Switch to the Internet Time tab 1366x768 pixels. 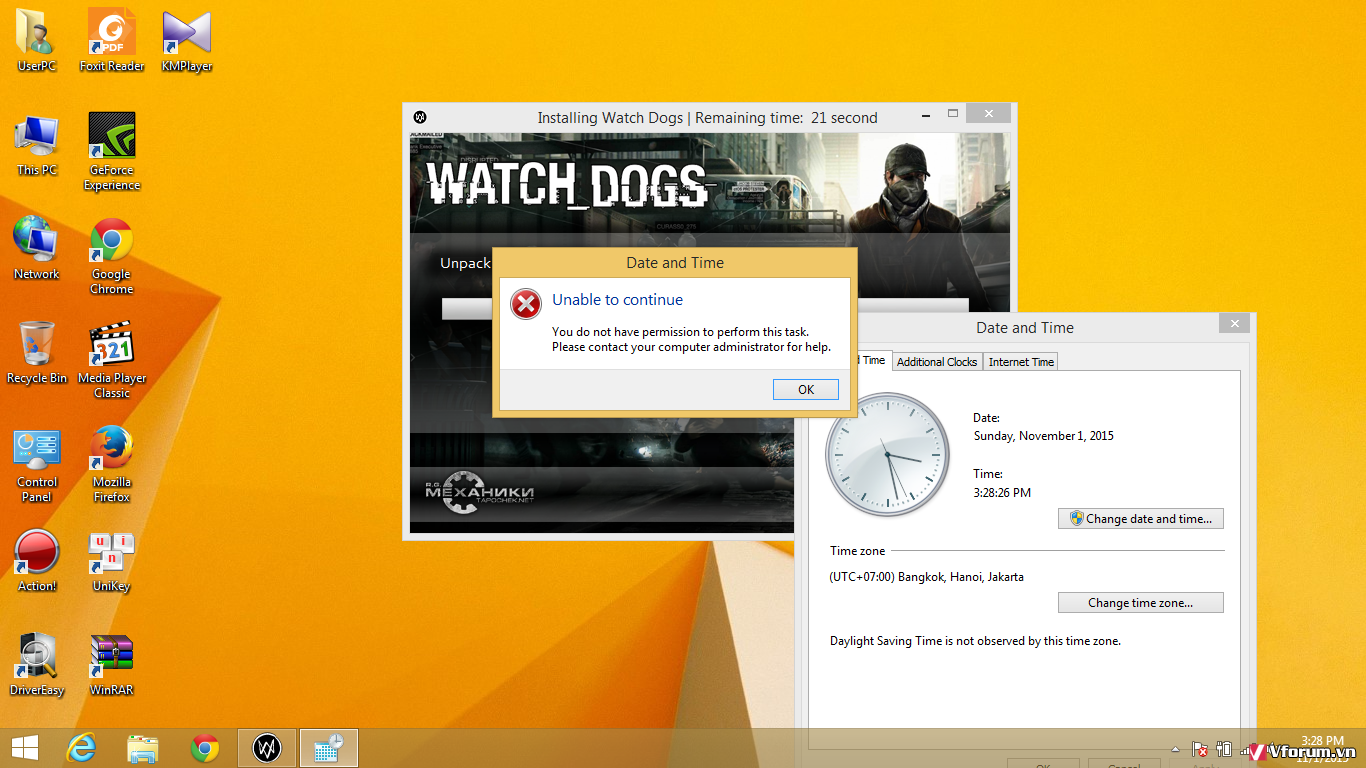pos(1021,362)
